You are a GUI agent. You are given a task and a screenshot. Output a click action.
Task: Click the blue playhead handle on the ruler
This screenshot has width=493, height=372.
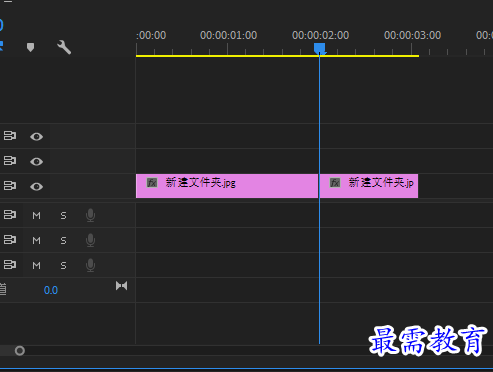(x=320, y=48)
